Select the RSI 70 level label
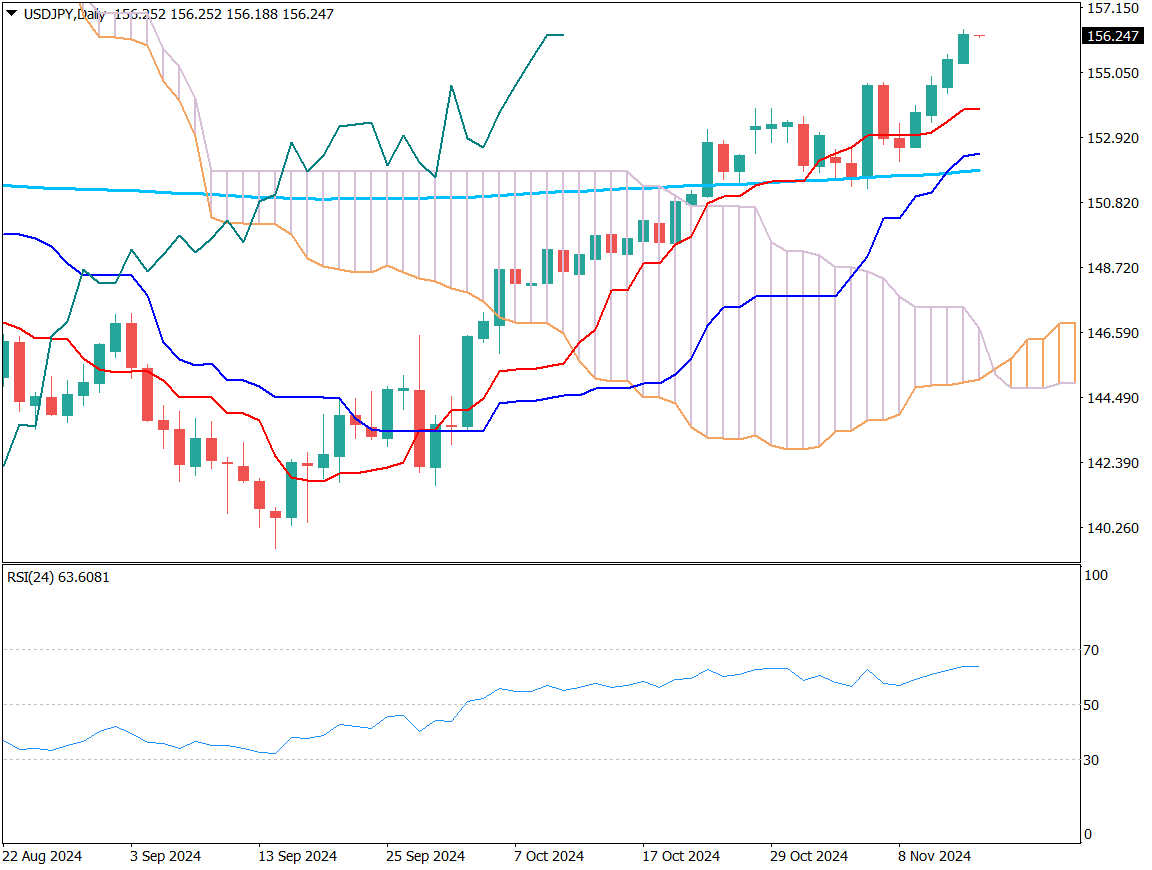 (1091, 650)
